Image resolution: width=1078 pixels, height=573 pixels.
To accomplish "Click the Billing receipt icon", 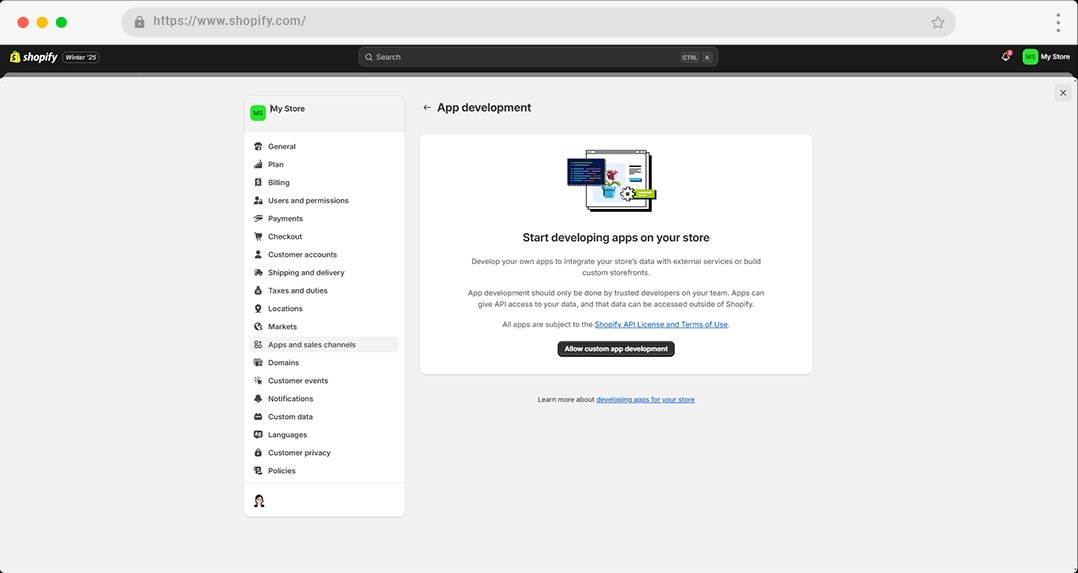I will (258, 182).
